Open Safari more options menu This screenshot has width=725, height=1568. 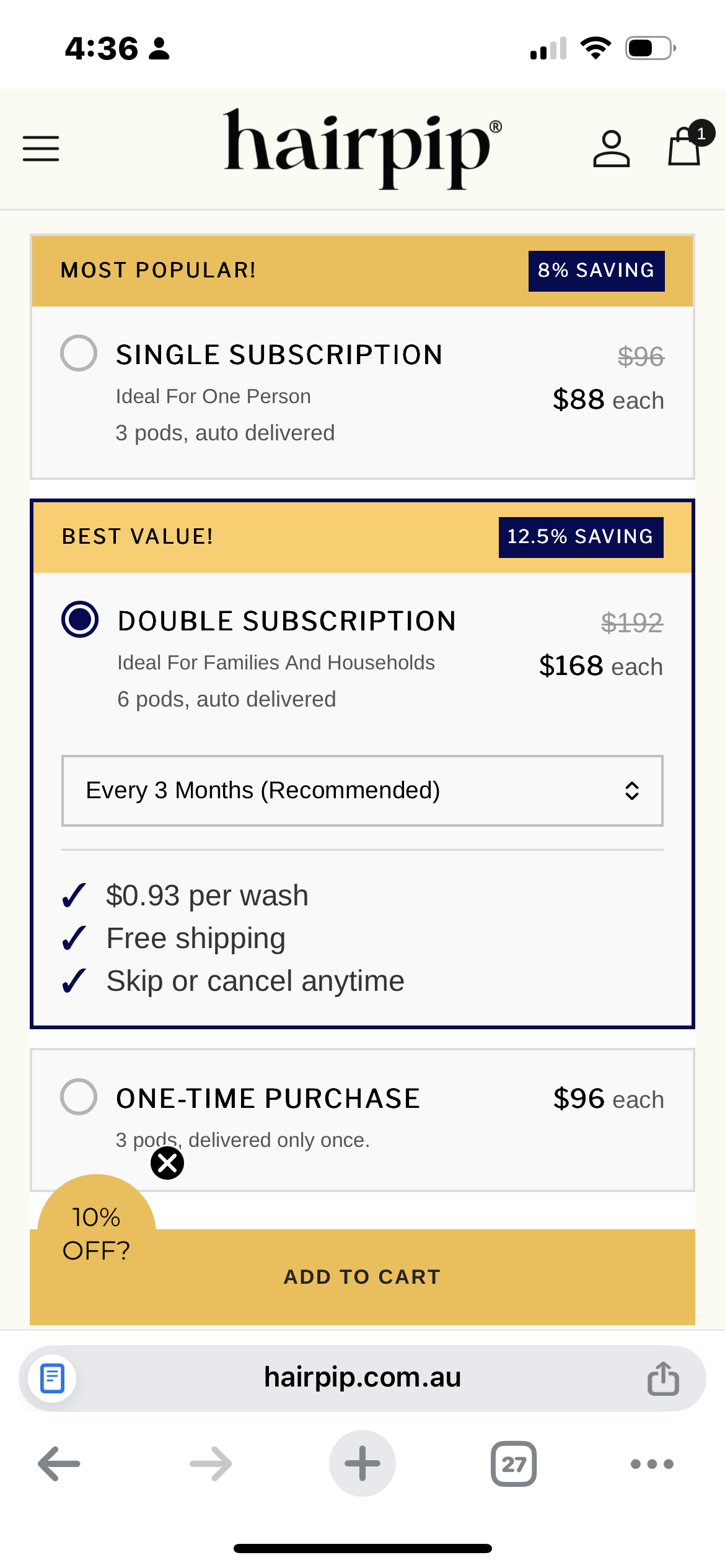651,1464
